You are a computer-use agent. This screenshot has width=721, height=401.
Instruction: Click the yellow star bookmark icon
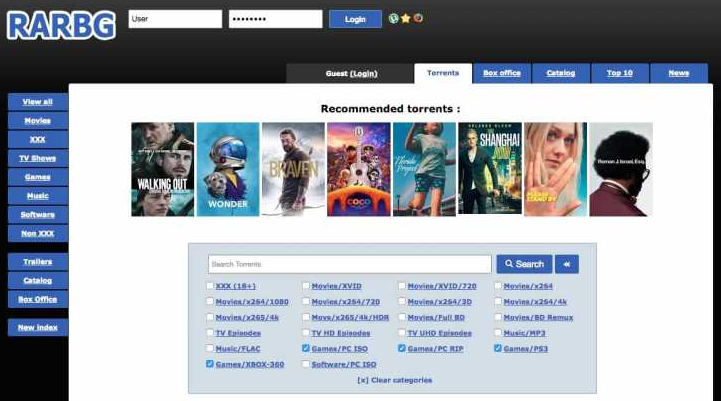(x=406, y=18)
